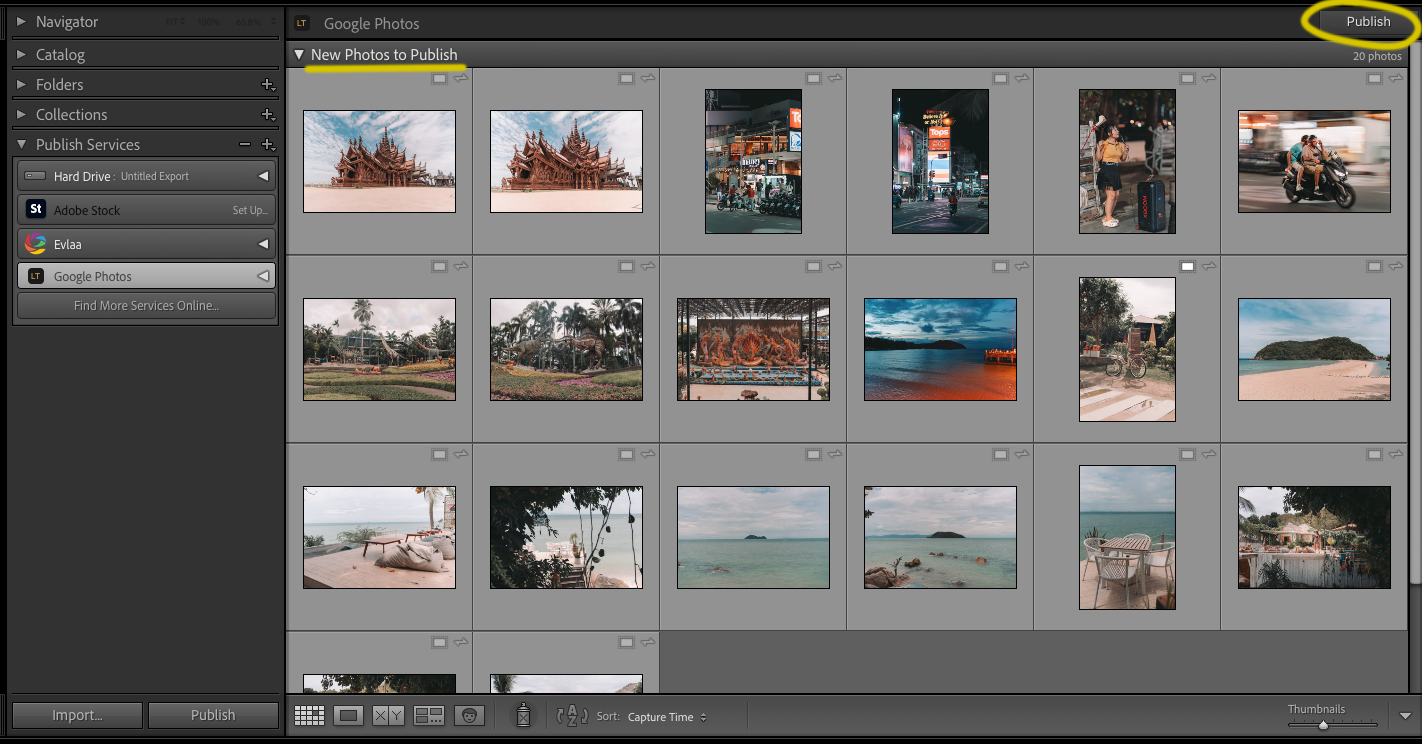The height and width of the screenshot is (744, 1422).
Task: Select the Painter spray-can tool
Action: [x=523, y=714]
